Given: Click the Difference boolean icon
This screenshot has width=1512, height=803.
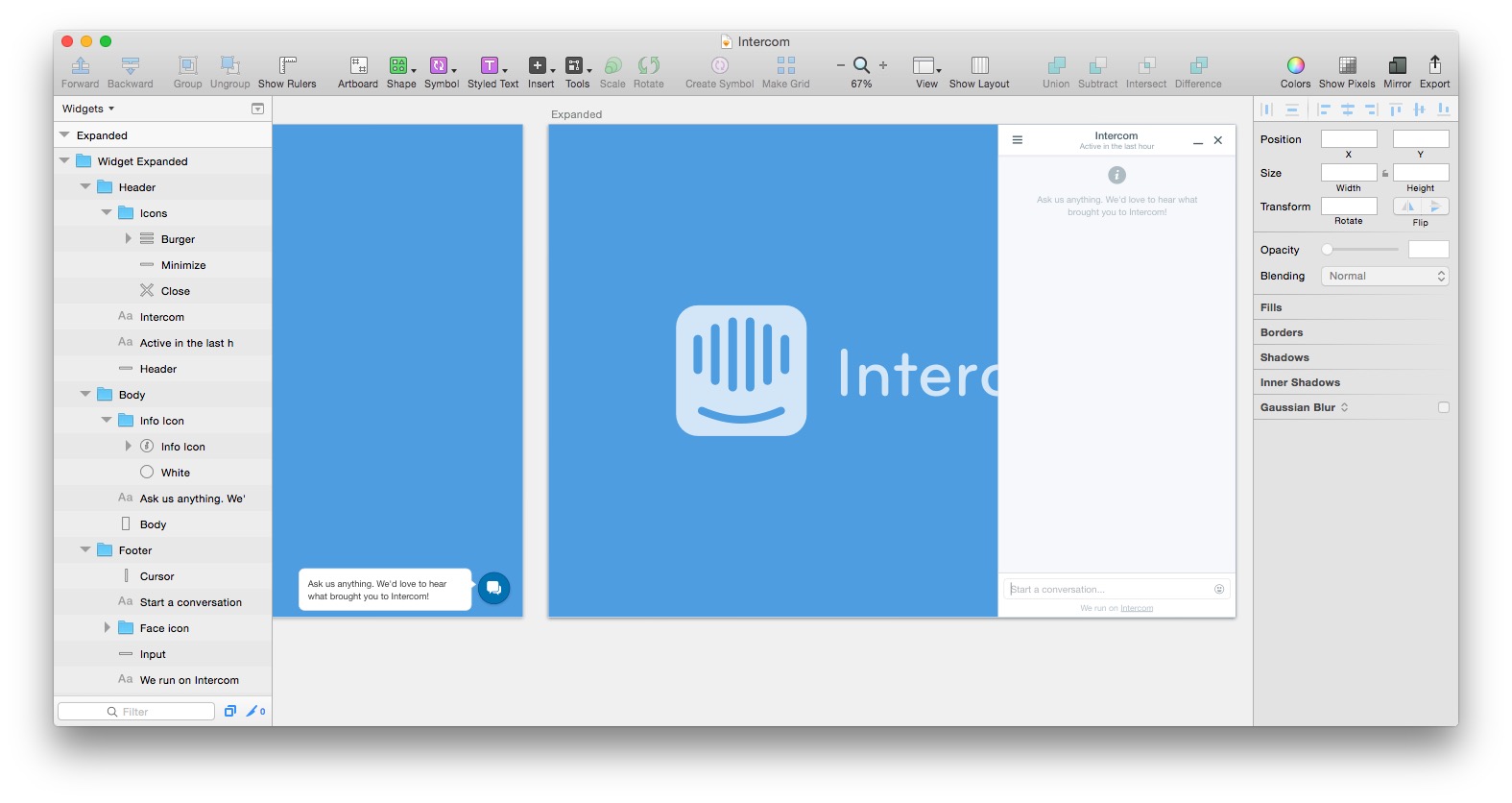Looking at the screenshot, I should pos(1198,65).
